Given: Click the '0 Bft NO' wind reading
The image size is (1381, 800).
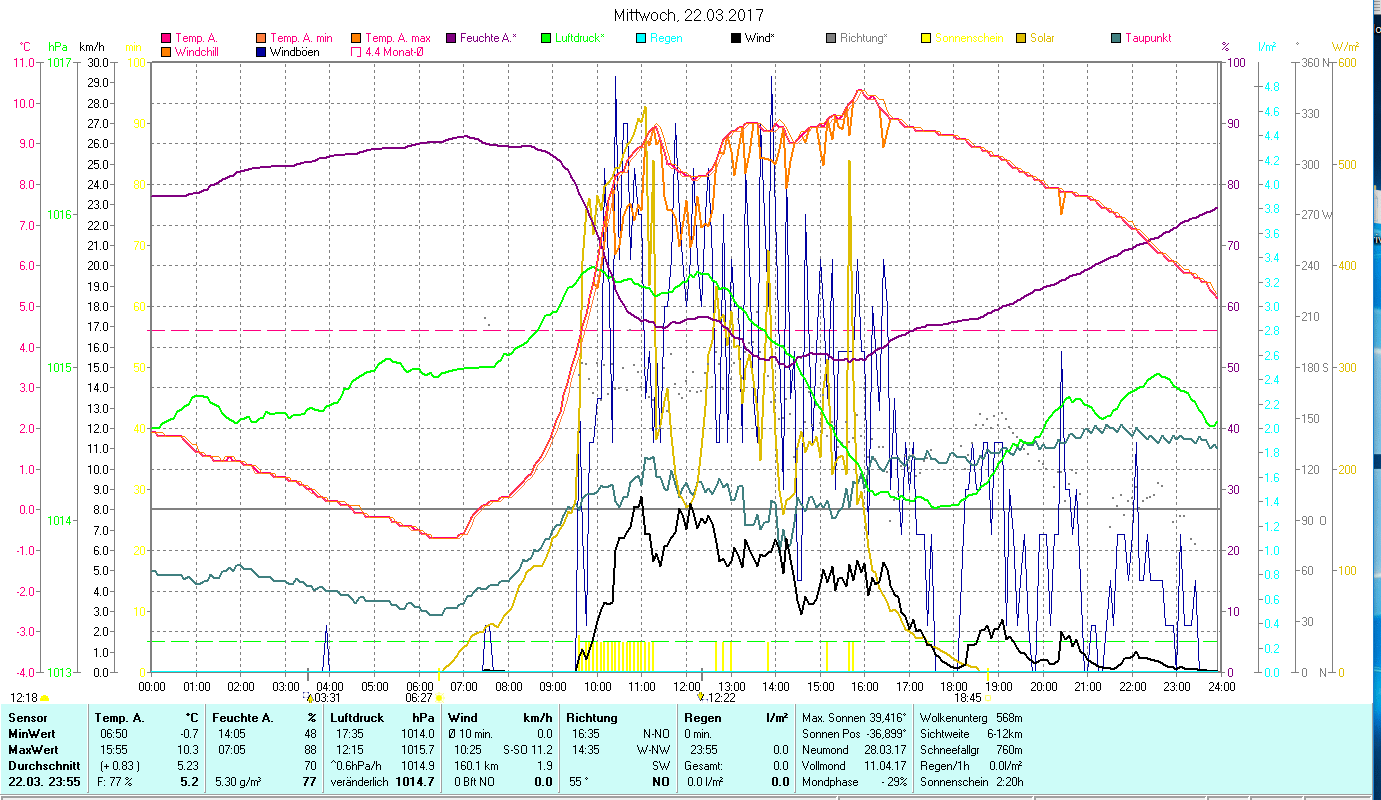Looking at the screenshot, I should [476, 782].
